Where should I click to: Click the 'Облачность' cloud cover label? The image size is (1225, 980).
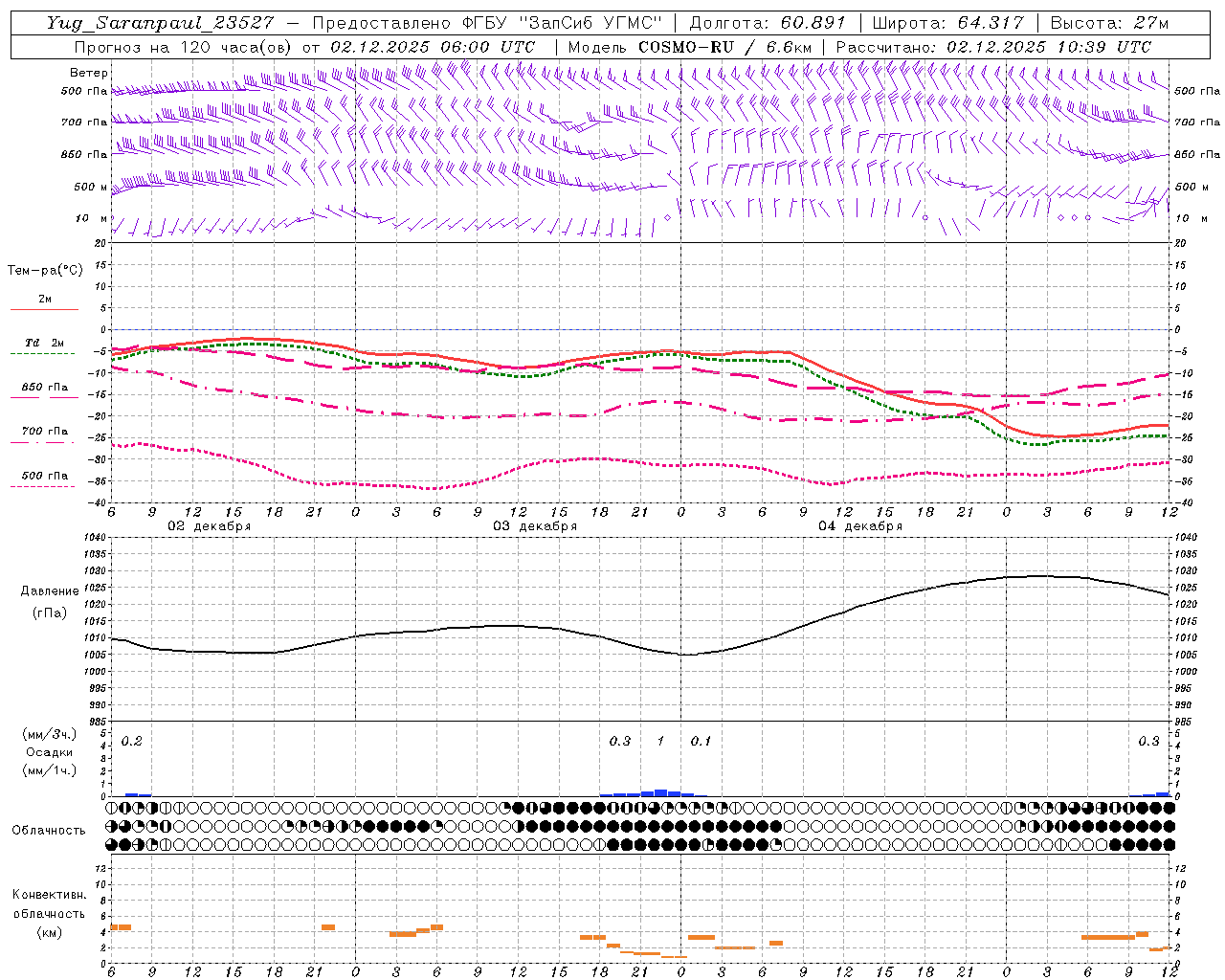(x=49, y=831)
